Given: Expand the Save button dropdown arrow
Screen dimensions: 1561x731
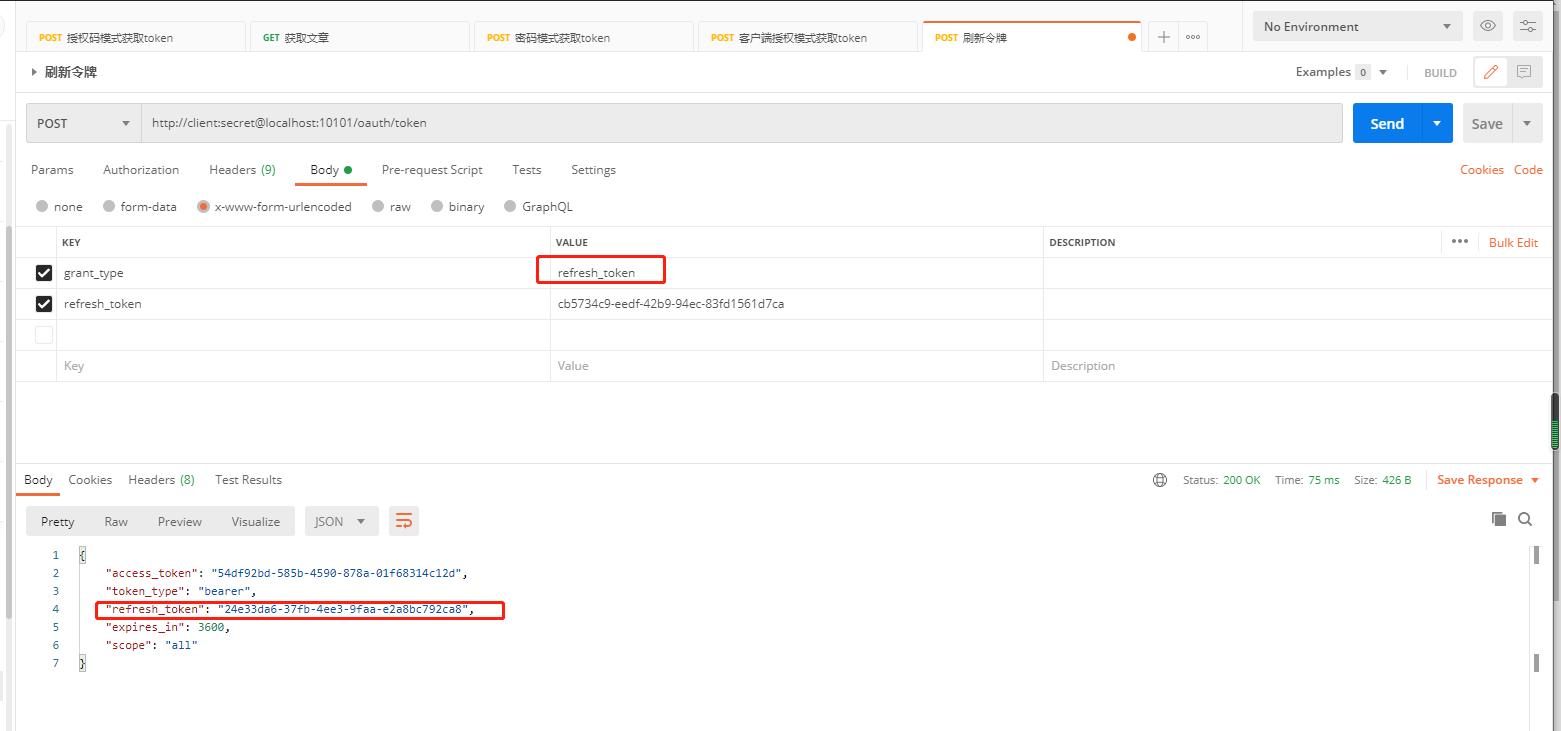Looking at the screenshot, I should (1527, 123).
